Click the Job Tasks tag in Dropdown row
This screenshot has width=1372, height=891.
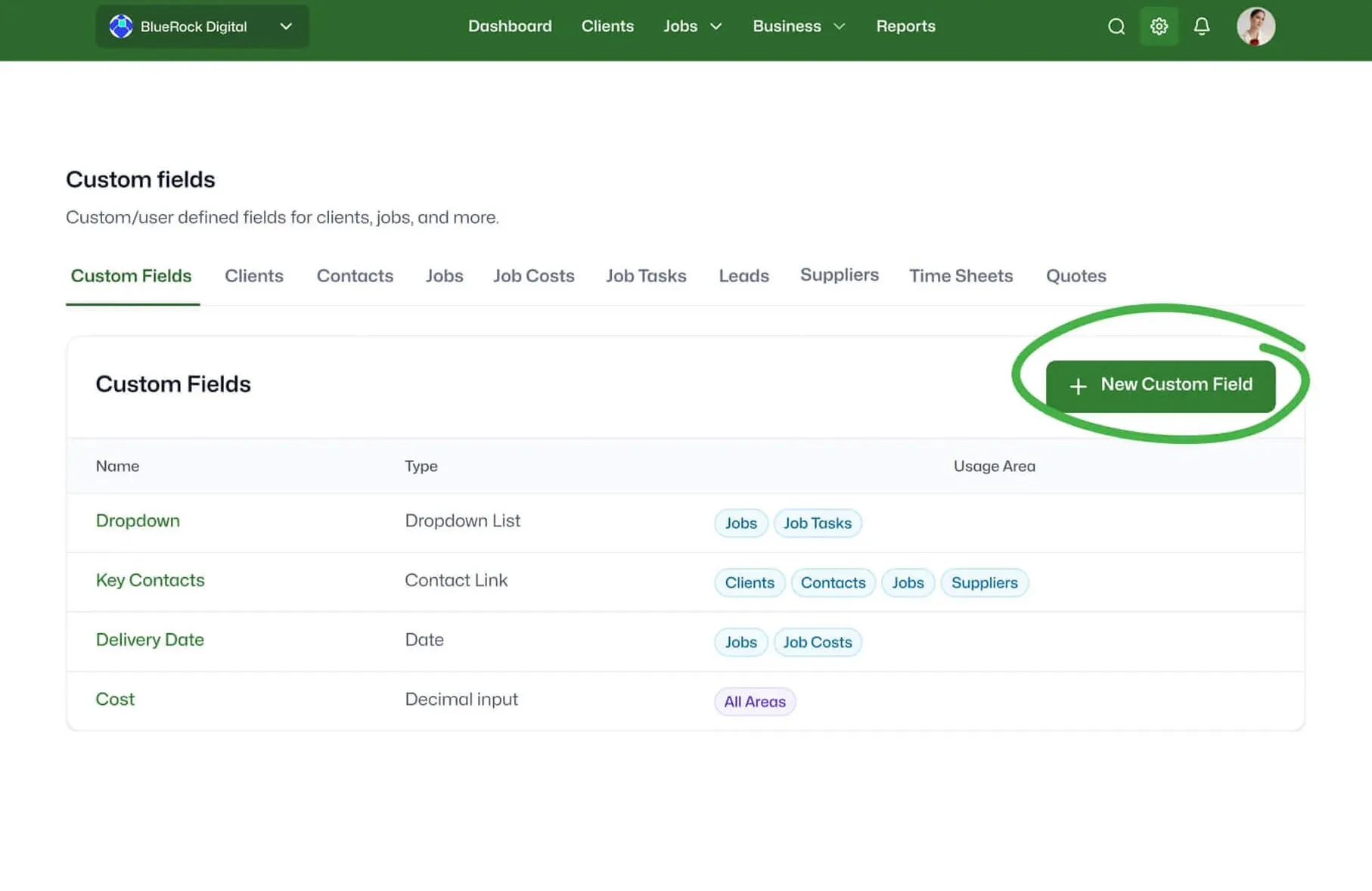[x=818, y=523]
